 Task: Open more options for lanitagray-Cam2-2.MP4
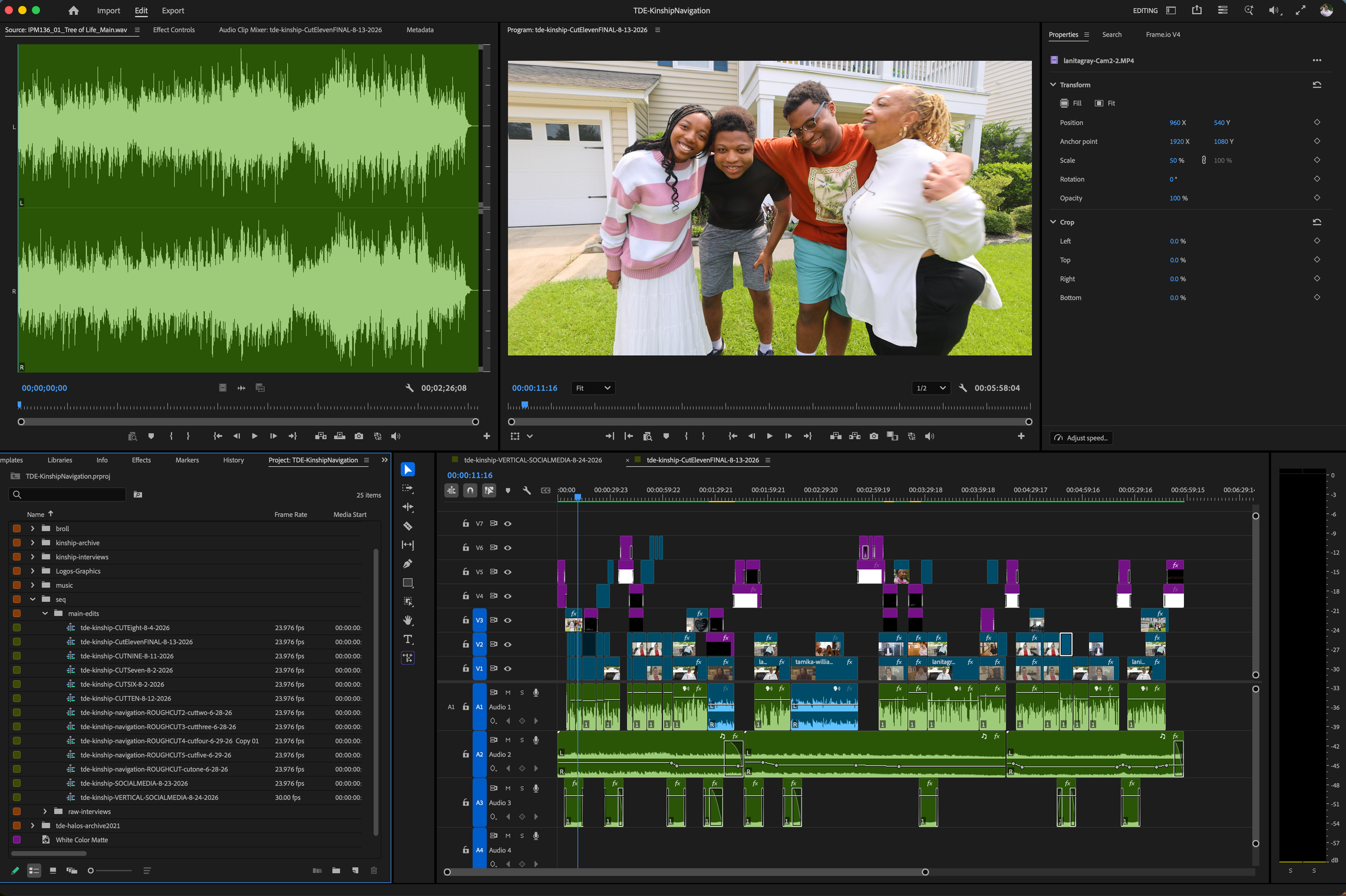1317,60
